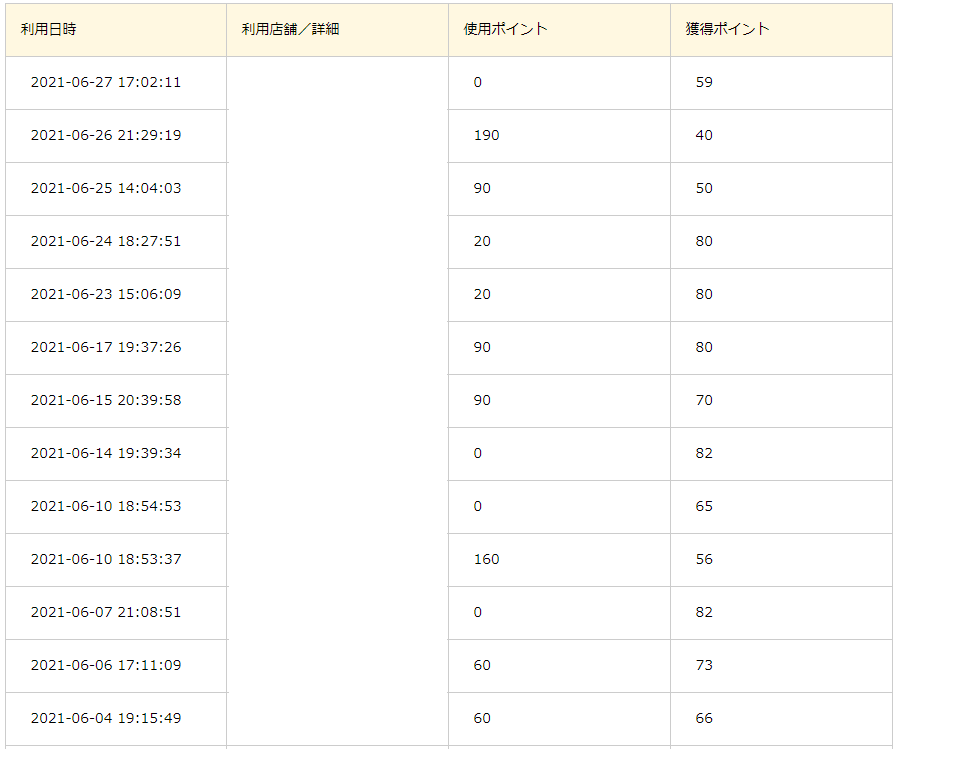Viewport: 976px width, 768px height.
Task: Select the 2021-06-04 19:15:49 date cell
Action: (x=106, y=718)
